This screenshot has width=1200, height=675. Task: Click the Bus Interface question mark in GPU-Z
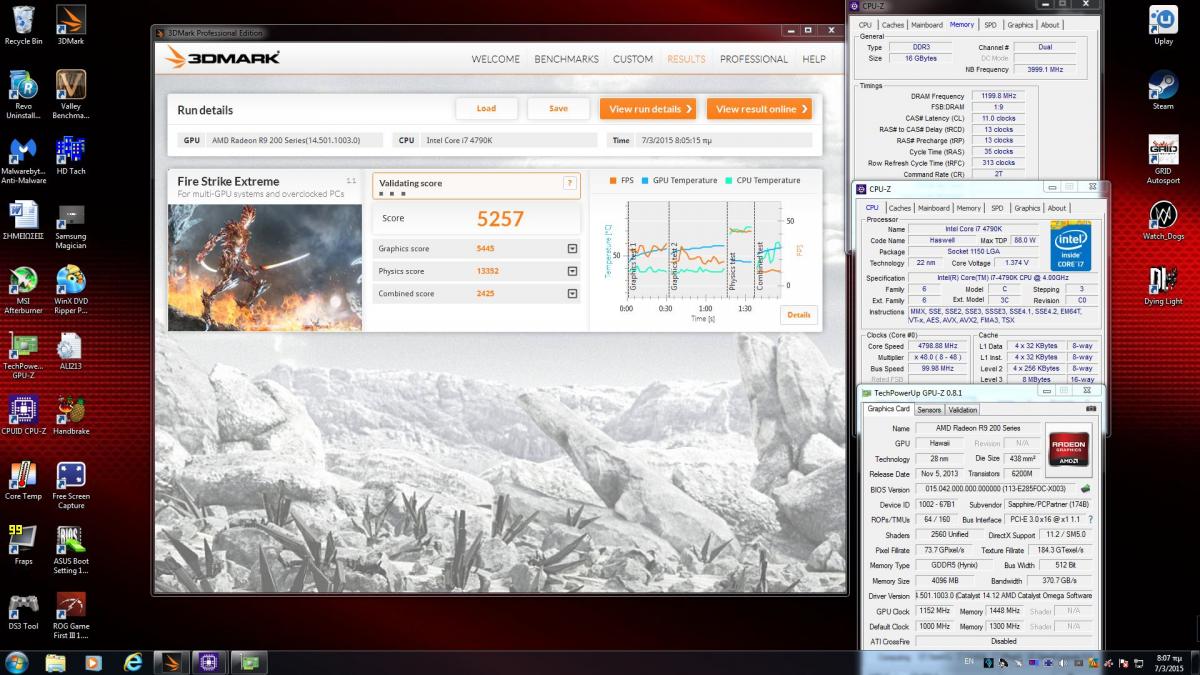point(1090,520)
